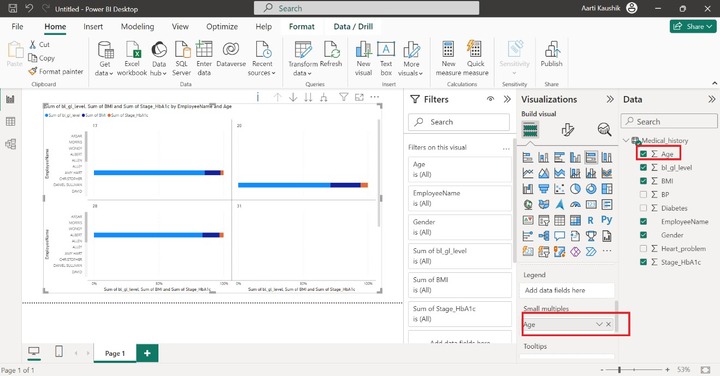Open the Optimize ribbon tab
The height and width of the screenshot is (376, 720).
coord(222,27)
